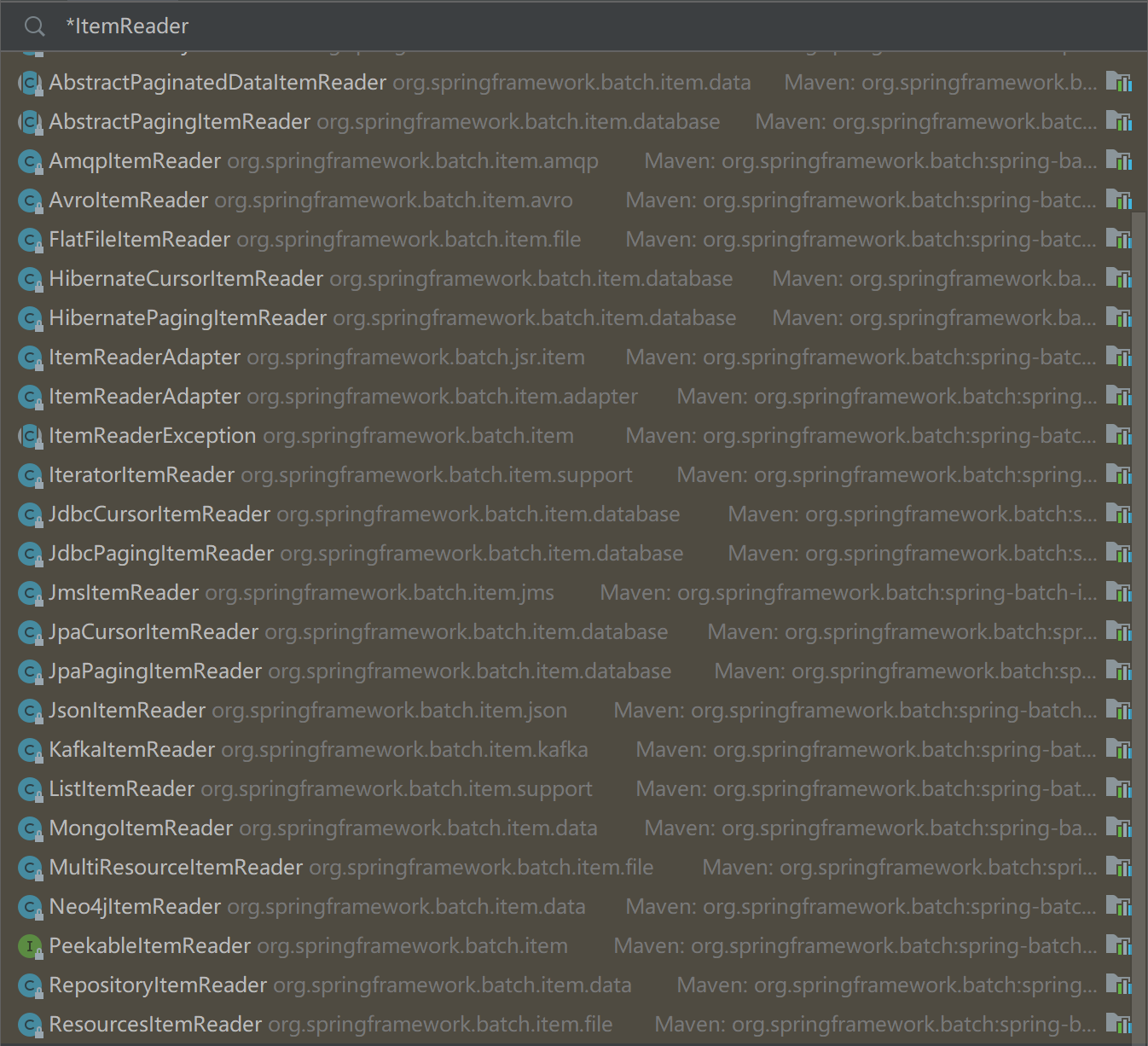Select JdbcCursorItemReader from results

pos(159,514)
